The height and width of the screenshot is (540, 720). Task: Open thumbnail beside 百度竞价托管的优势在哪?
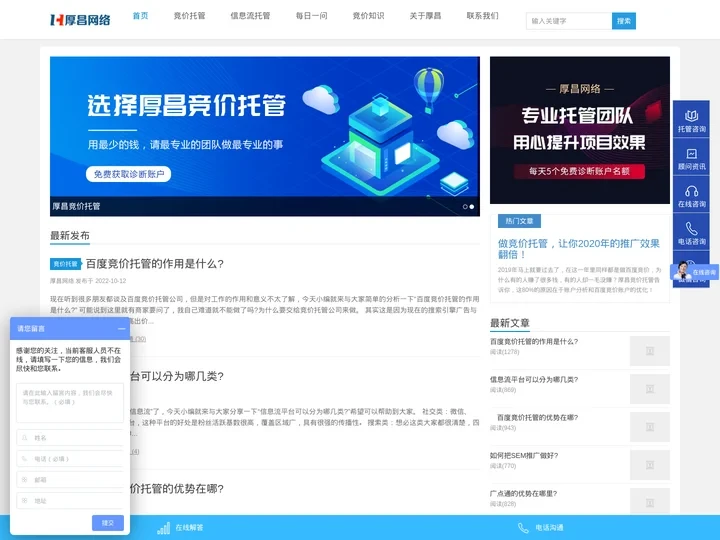pyautogui.click(x=649, y=427)
